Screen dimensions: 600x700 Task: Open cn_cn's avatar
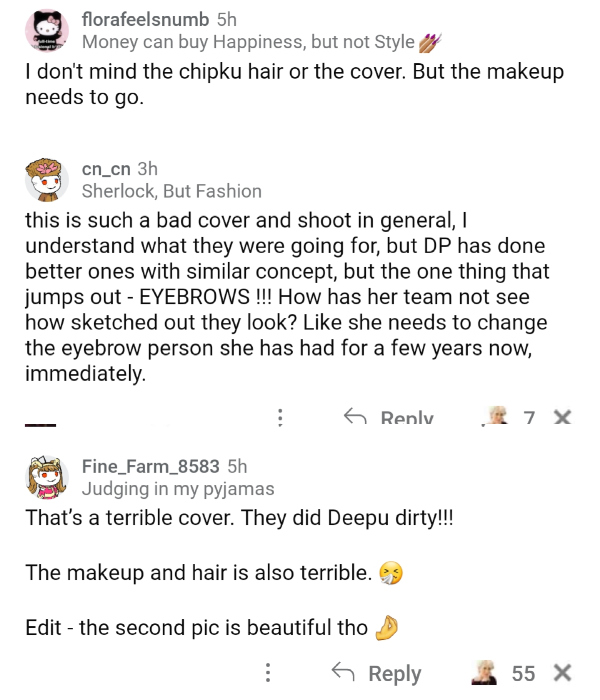click(x=46, y=180)
